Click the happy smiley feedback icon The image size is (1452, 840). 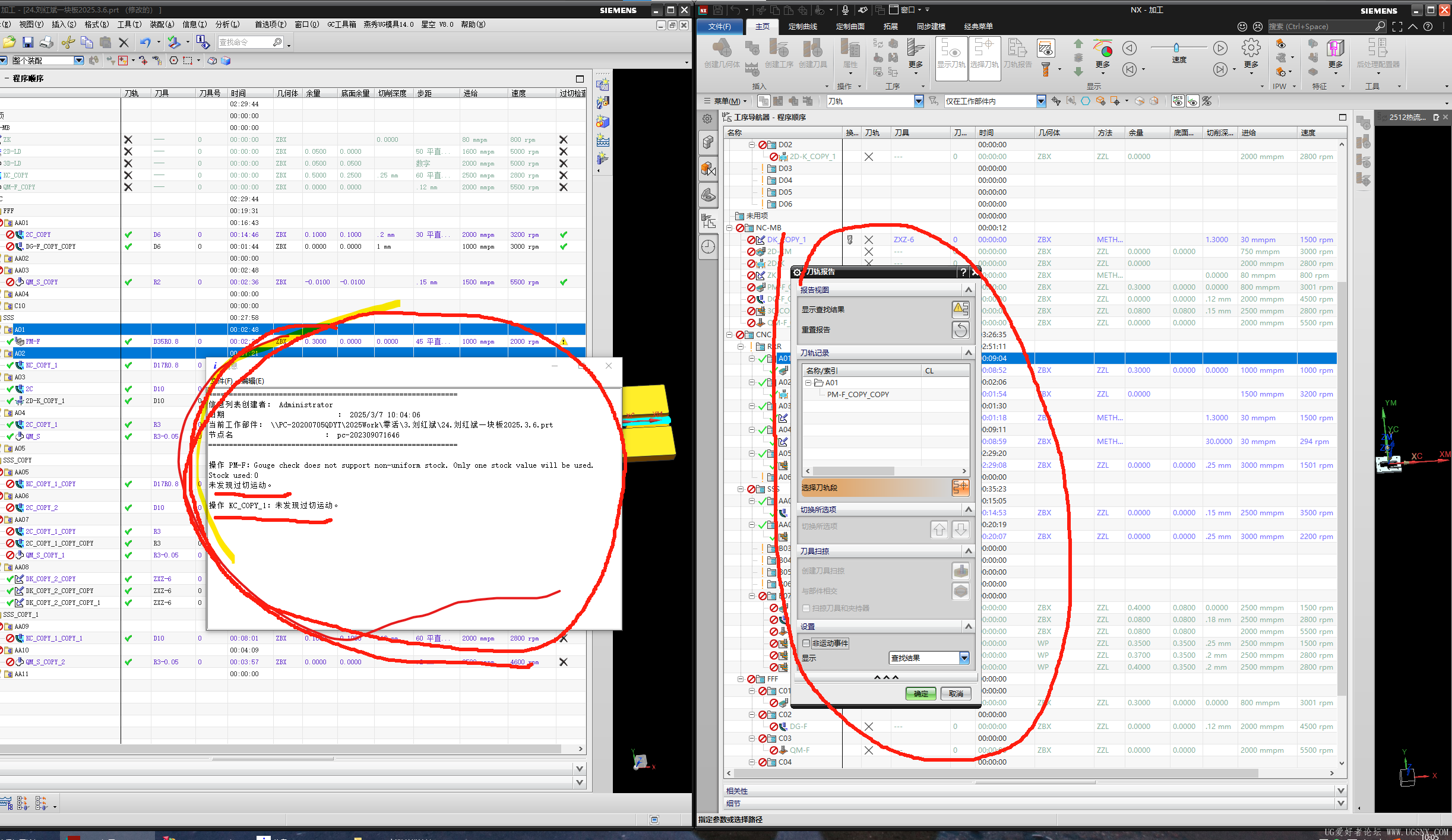1242,26
